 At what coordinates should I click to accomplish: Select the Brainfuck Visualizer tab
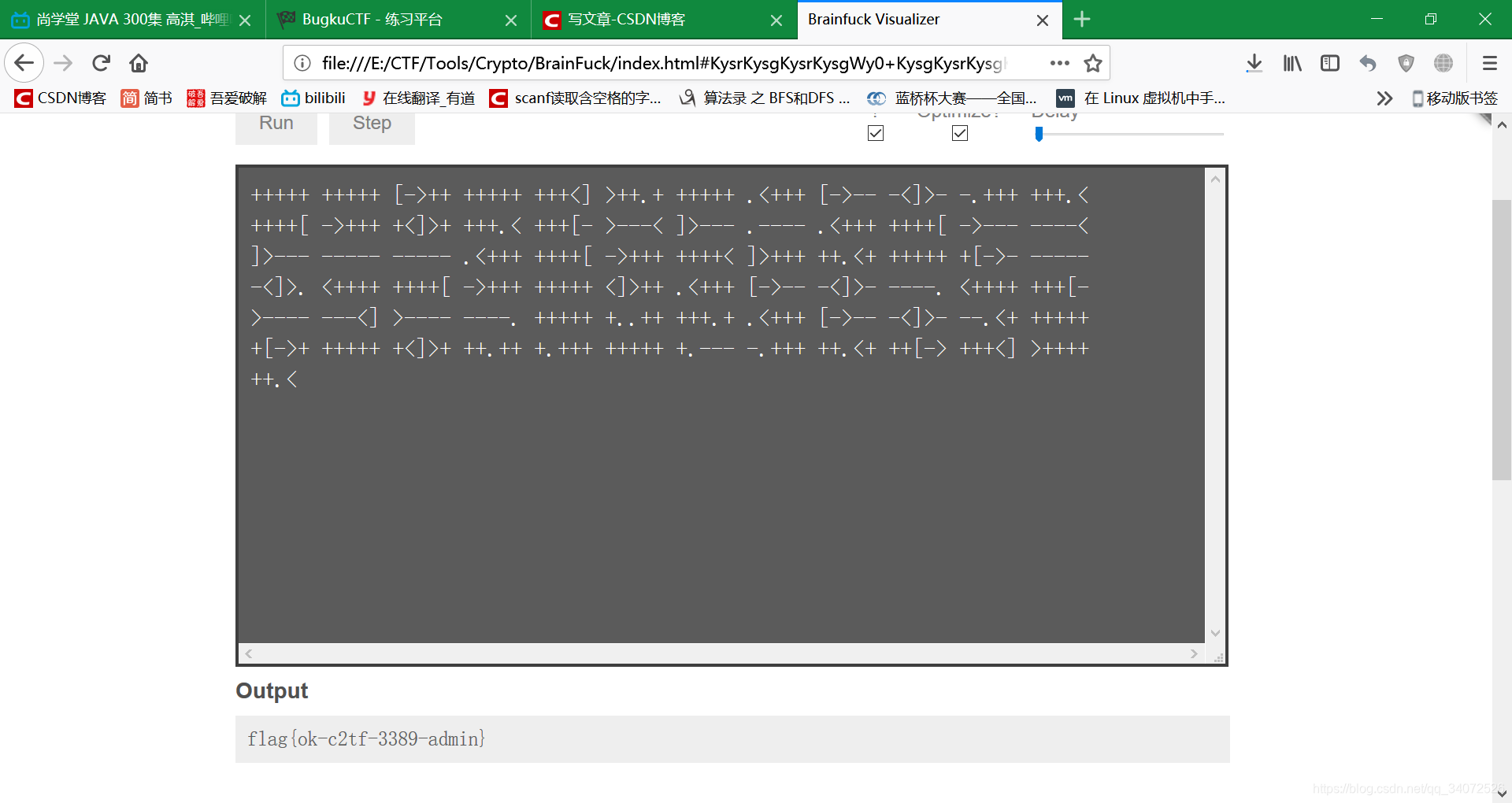[x=929, y=20]
